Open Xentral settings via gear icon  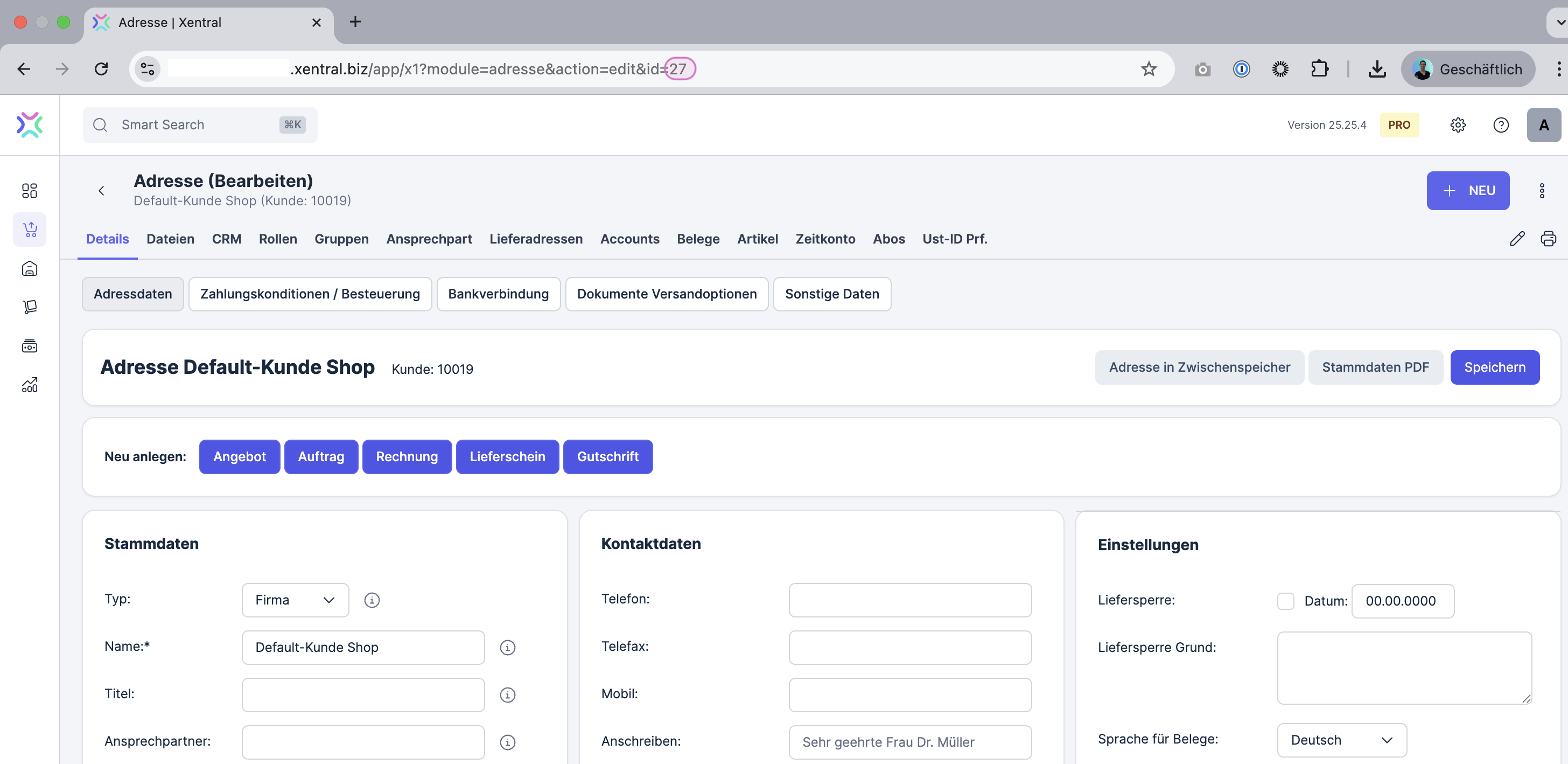[x=1458, y=124]
